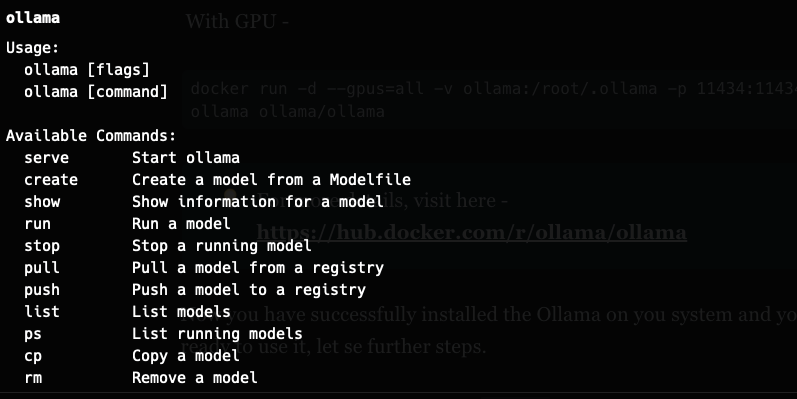Screen dimensions: 797x399
Task: Click the 'pull' command name
Action: (x=42, y=267)
